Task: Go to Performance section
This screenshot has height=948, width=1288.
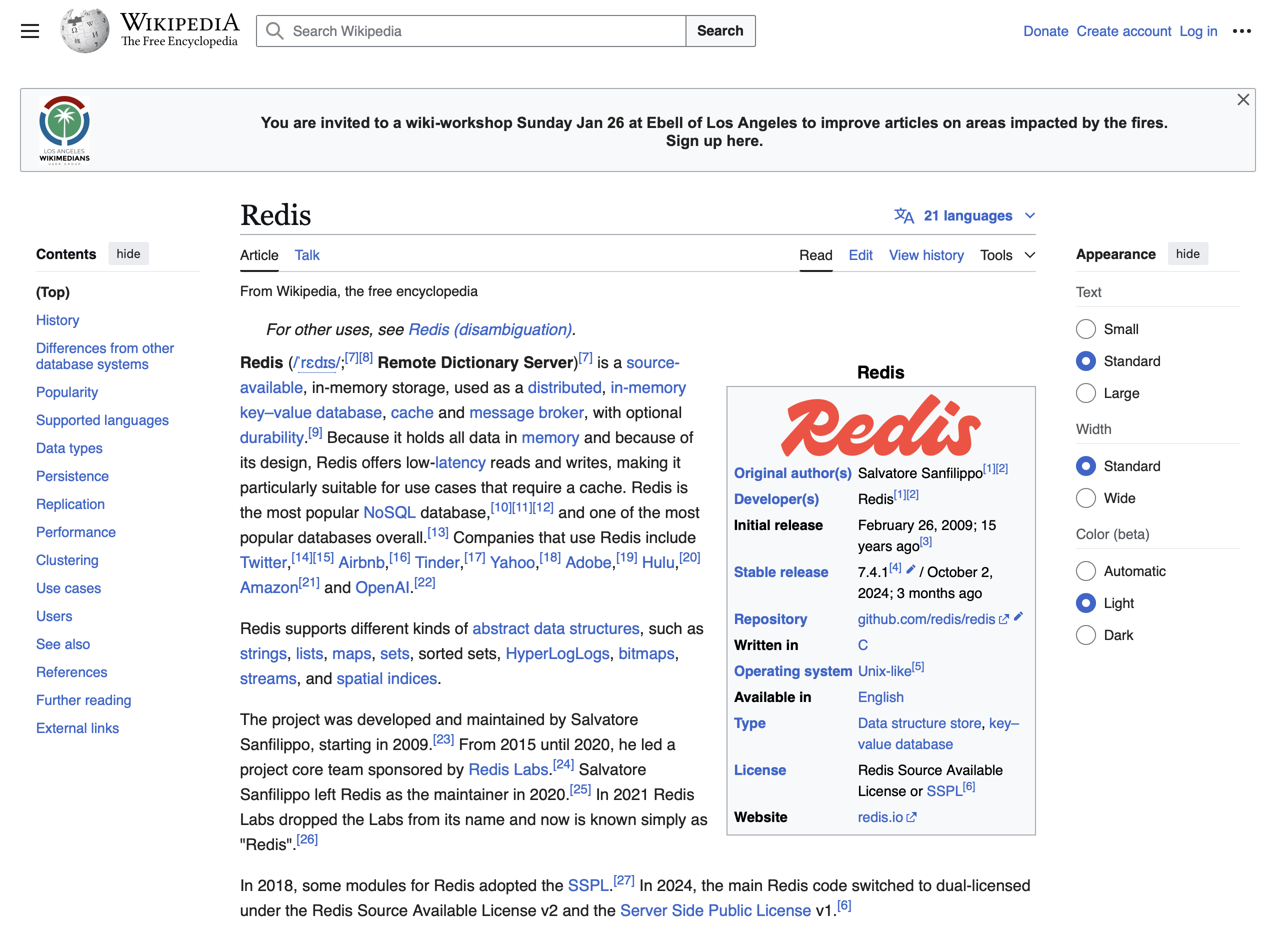Action: click(x=75, y=532)
